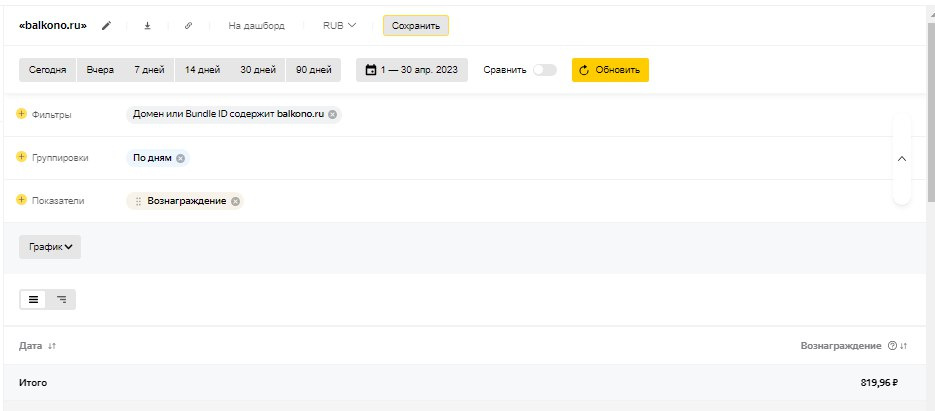Screen dimensions: 935x411
Task: Remove the Вознаграждение metric chip
Action: [x=236, y=201]
